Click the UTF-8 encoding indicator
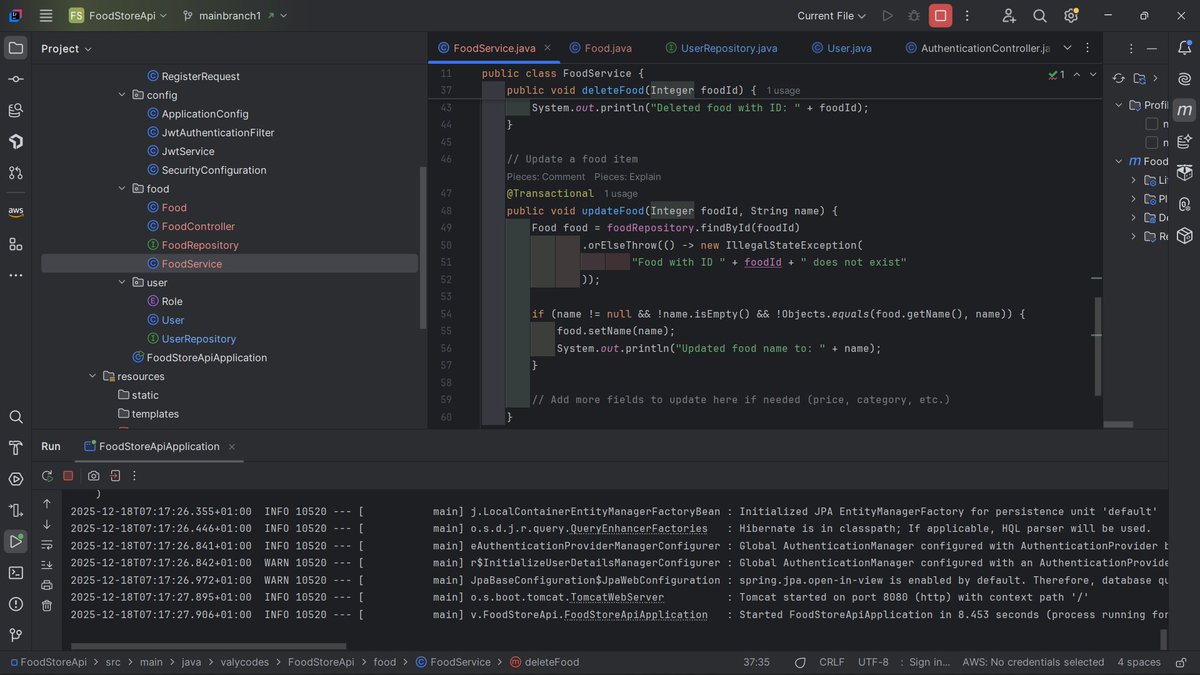Viewport: 1200px width, 675px height. pos(872,662)
